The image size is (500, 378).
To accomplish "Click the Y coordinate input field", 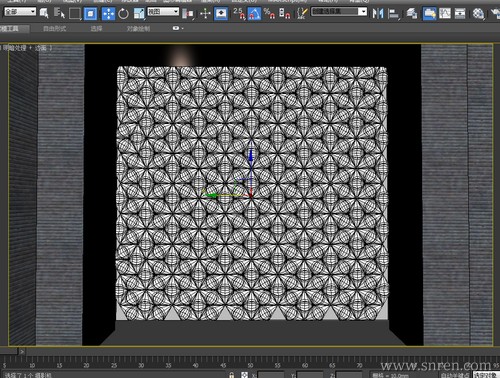I will pos(310,375).
